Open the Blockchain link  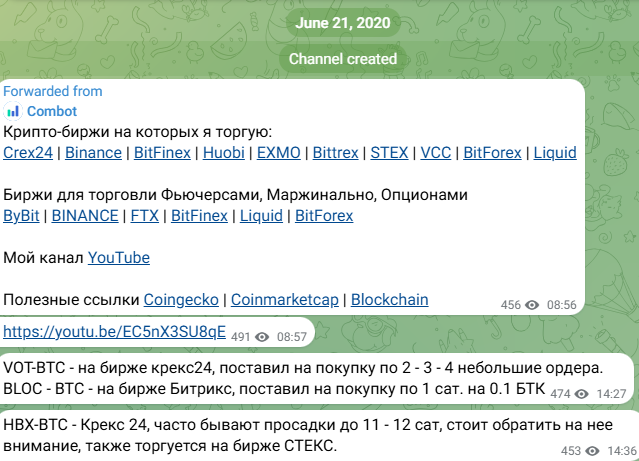[390, 300]
